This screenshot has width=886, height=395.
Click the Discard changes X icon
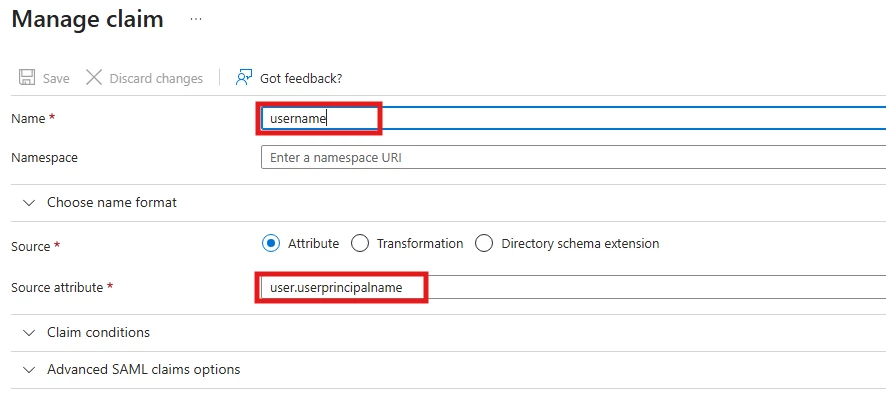(94, 77)
